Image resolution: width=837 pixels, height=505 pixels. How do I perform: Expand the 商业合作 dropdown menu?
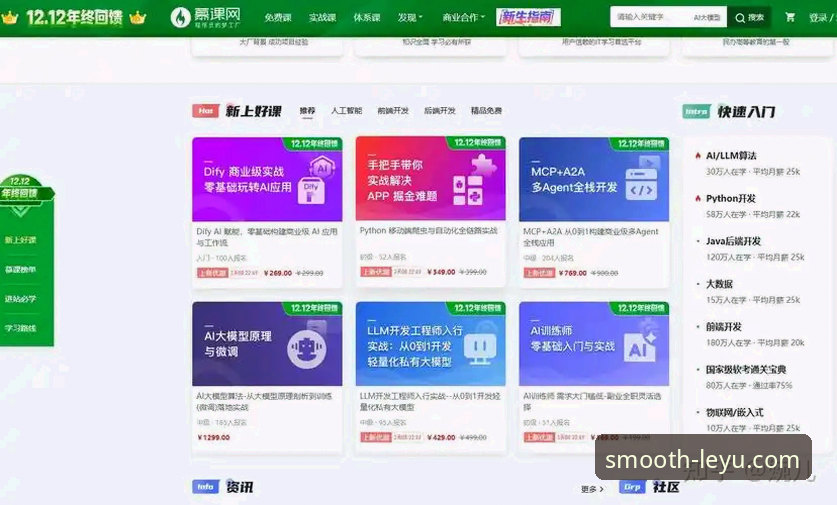pyautogui.click(x=463, y=18)
